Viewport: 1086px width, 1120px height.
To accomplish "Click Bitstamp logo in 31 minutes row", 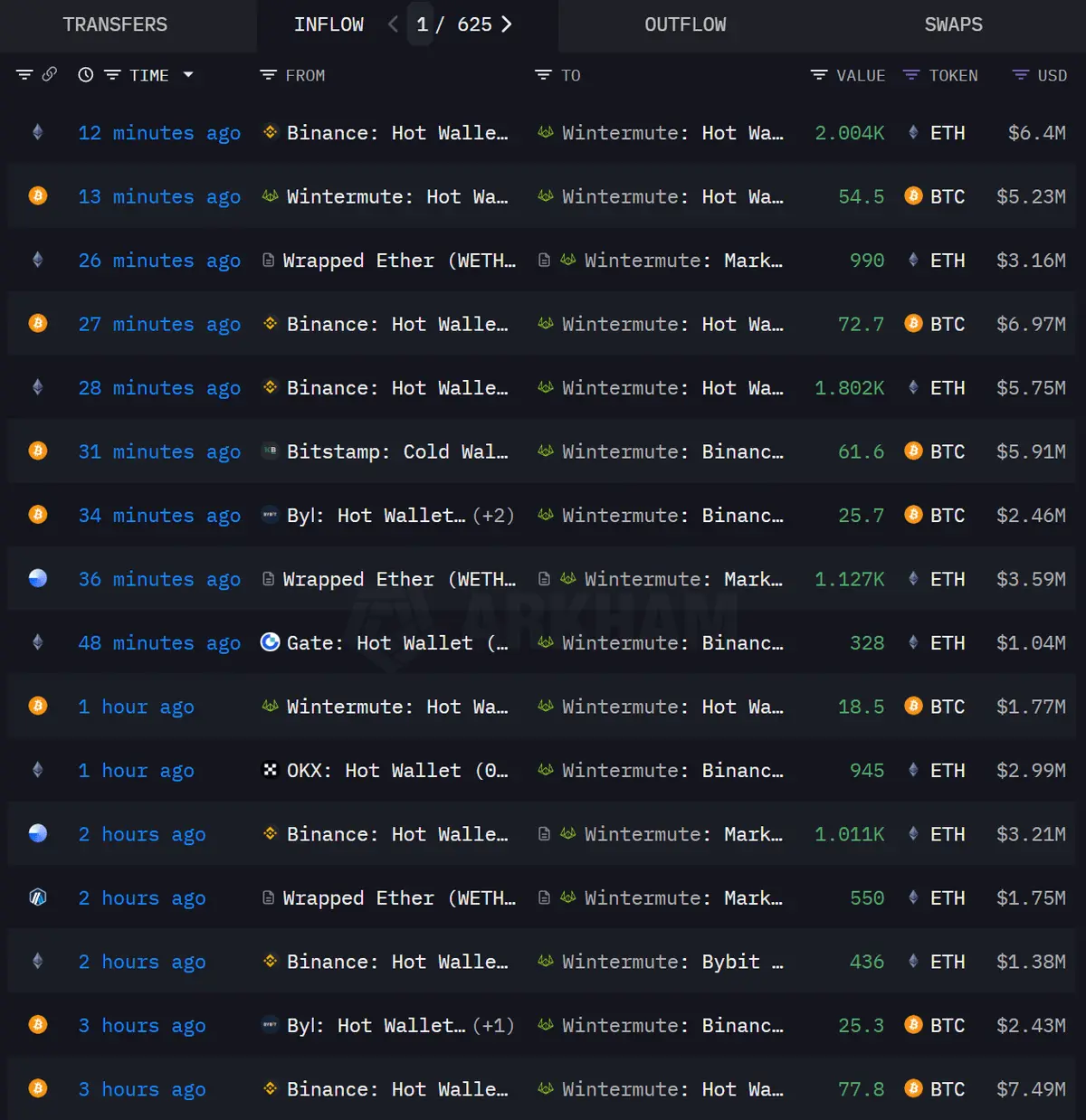I will 270,451.
